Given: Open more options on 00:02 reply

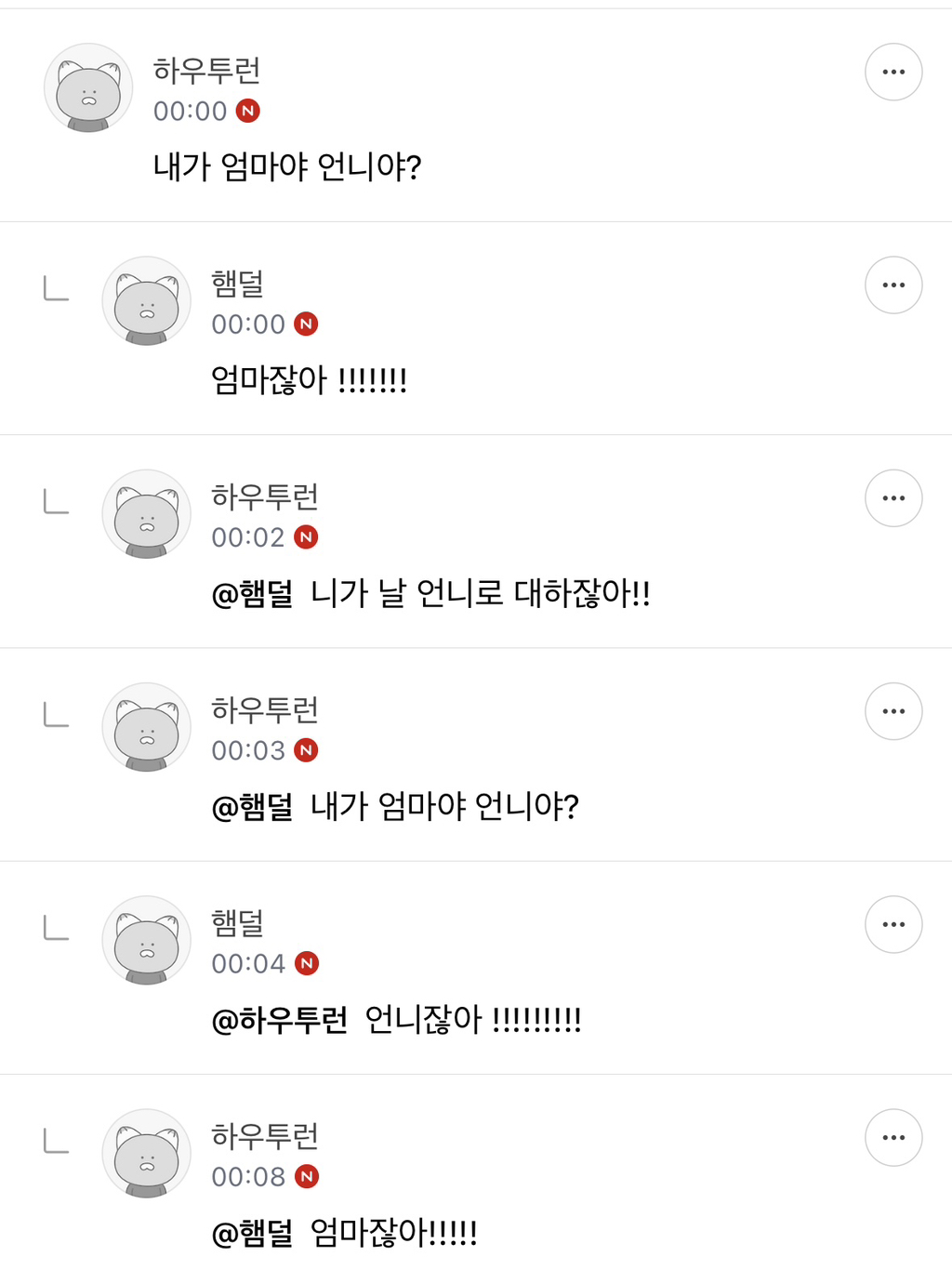Looking at the screenshot, I should click(x=893, y=498).
